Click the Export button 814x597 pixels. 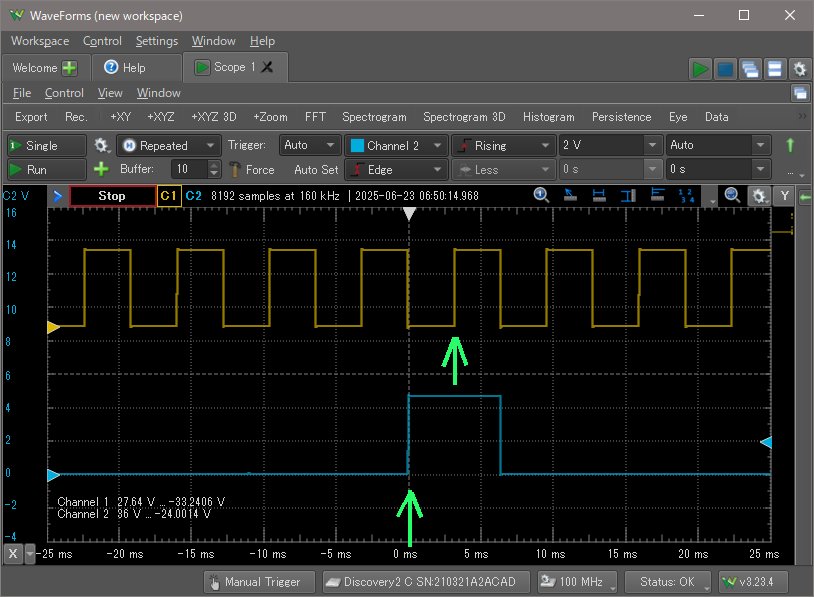point(31,117)
